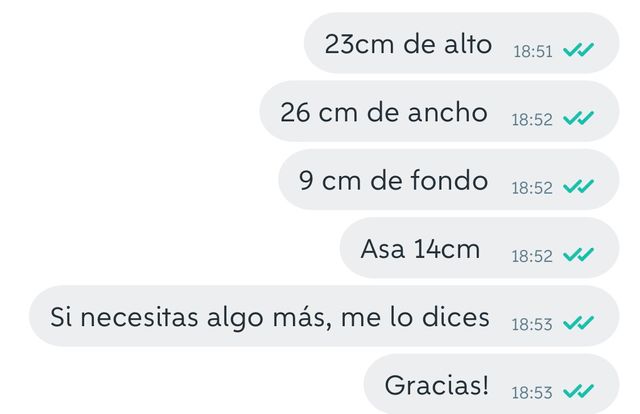Click read receipt checkmarks on '23cm de alto'
The image size is (640, 414).
(578, 50)
